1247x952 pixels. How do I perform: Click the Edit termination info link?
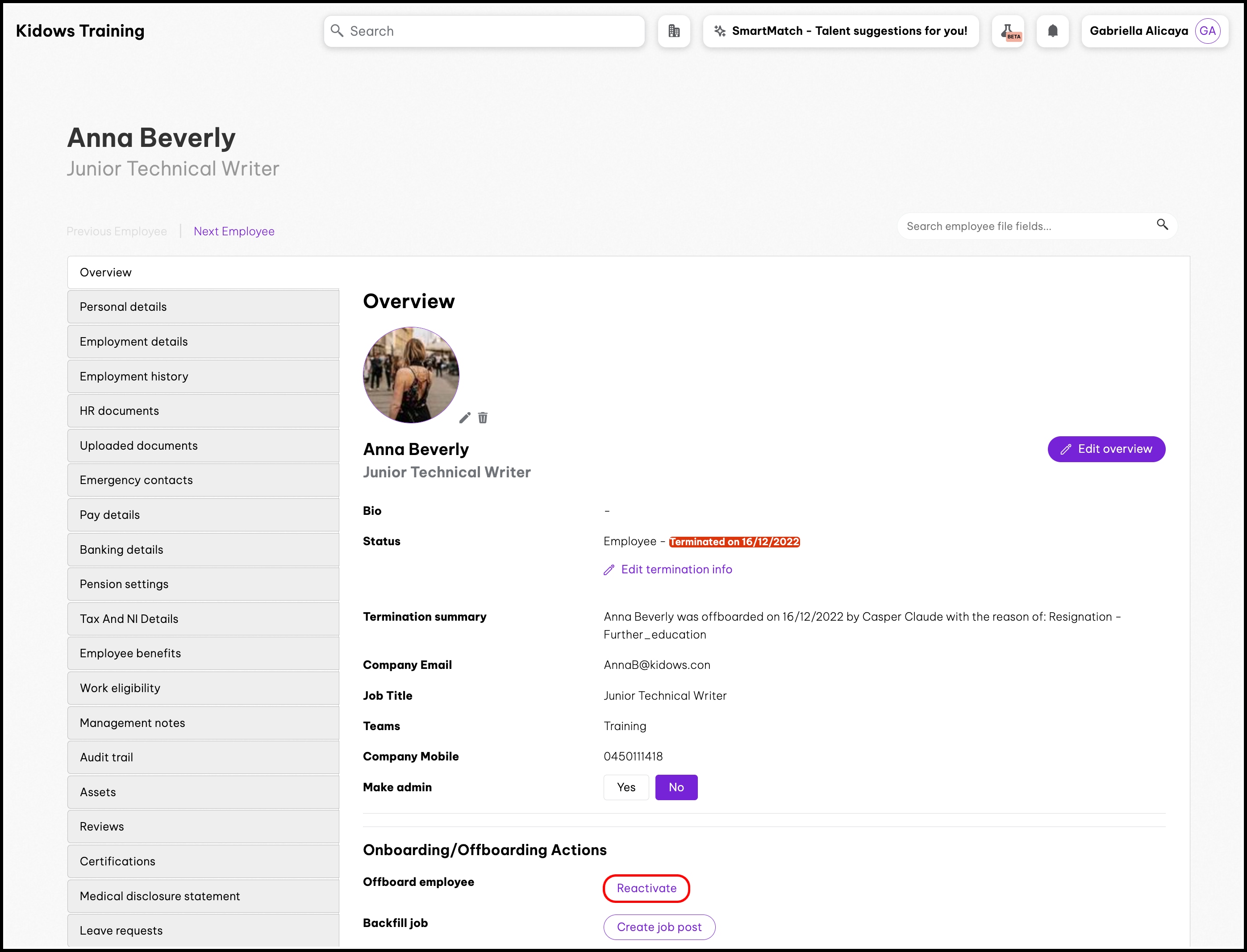click(x=676, y=569)
